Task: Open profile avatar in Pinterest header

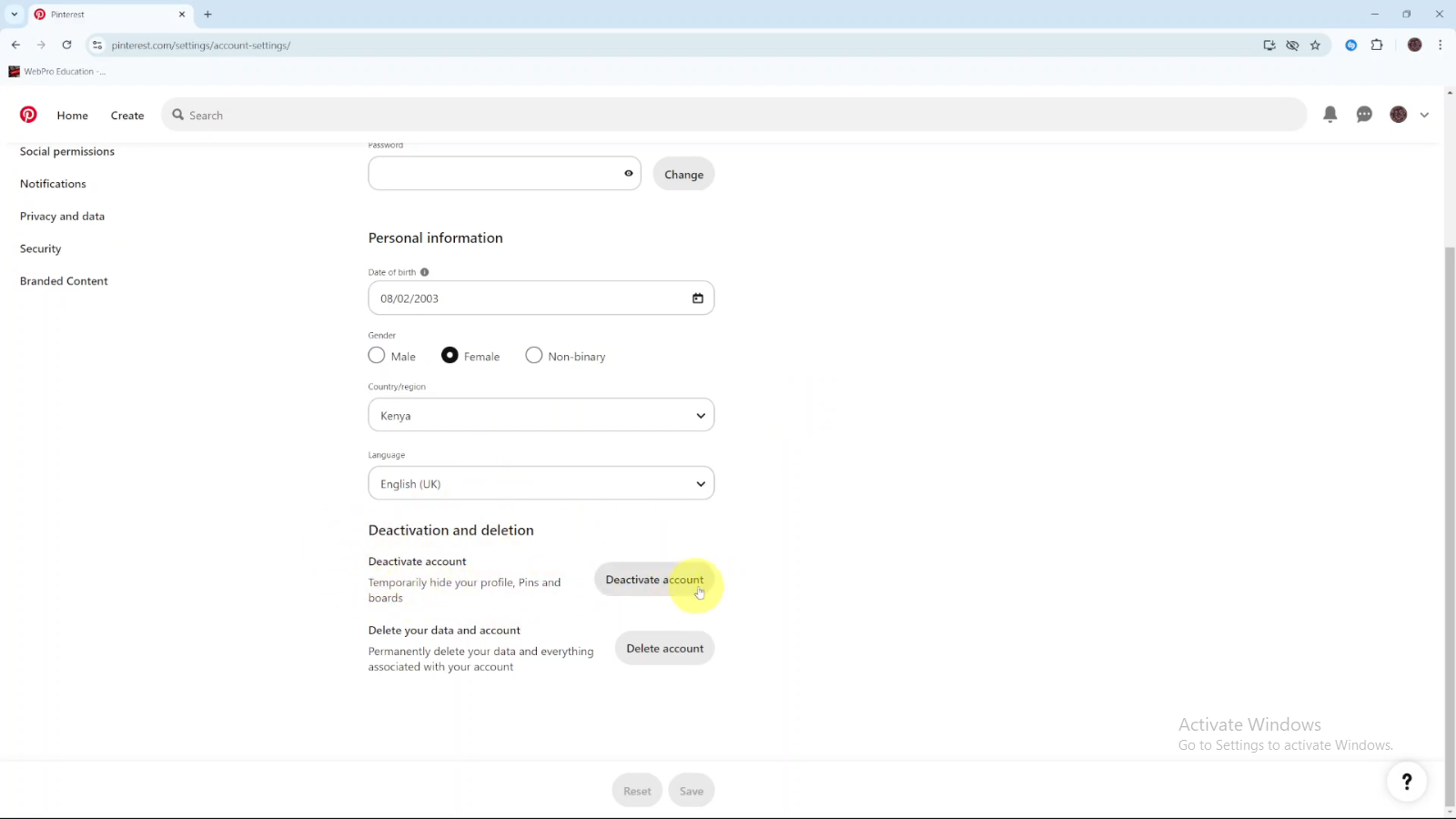Action: coord(1399,115)
